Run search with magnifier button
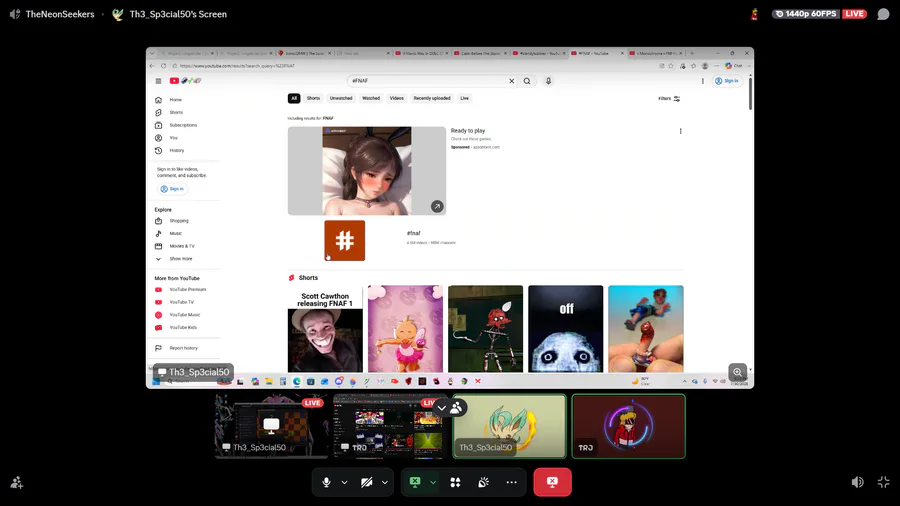 527,81
